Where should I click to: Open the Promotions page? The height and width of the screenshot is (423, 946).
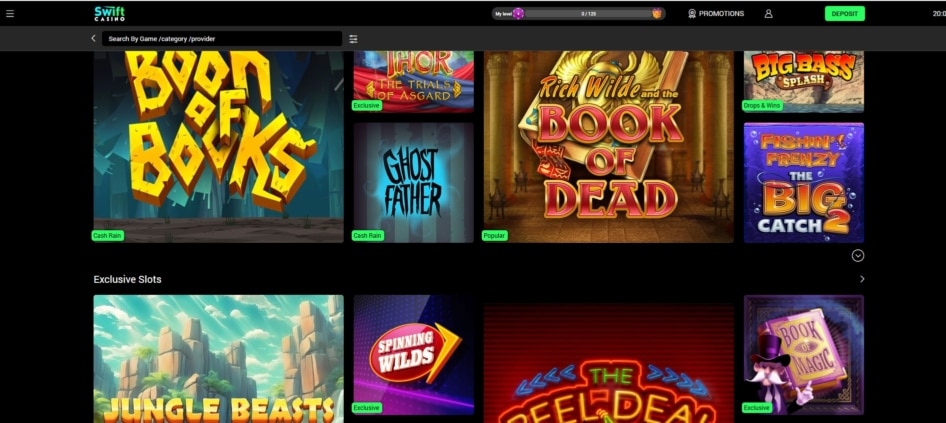[x=721, y=14]
